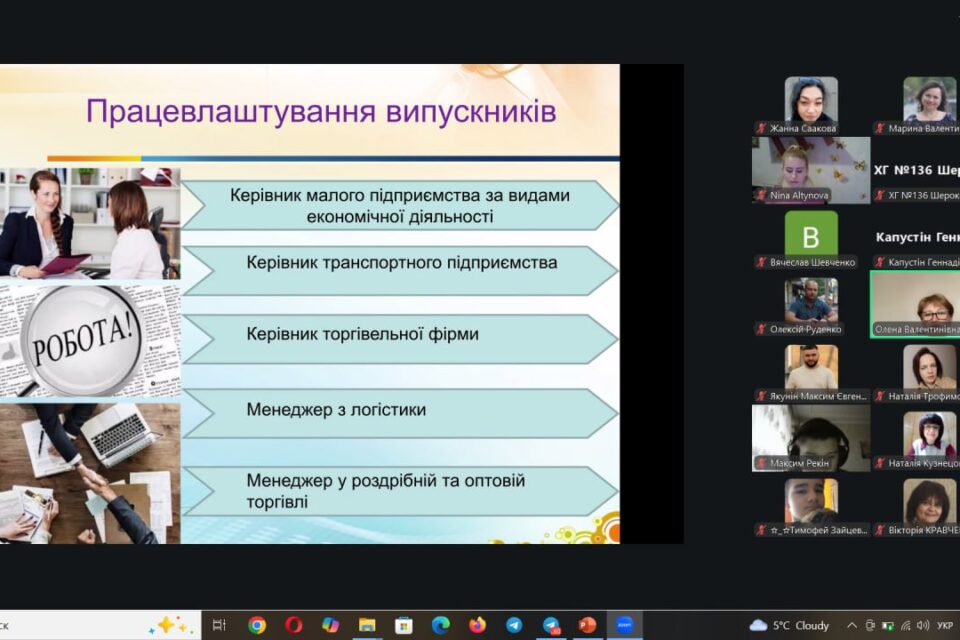Open the УКР keyboard language switcher

(945, 625)
